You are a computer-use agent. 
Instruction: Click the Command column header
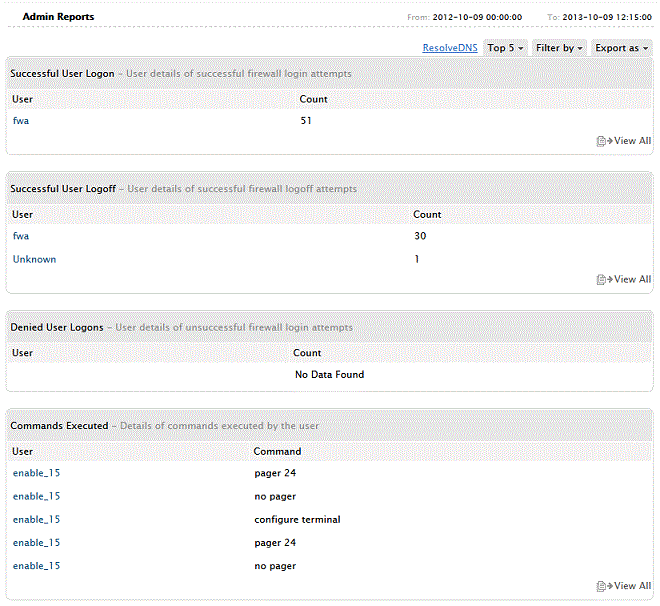coord(277,452)
